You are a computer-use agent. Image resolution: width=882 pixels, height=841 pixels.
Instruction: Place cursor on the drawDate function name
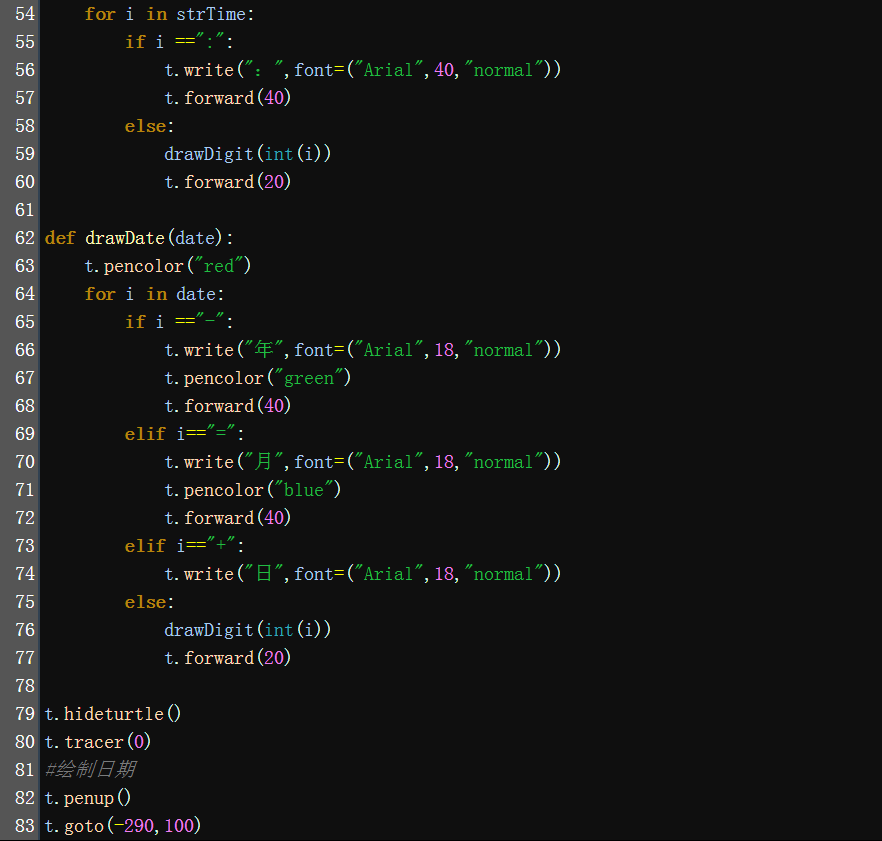tap(124, 238)
